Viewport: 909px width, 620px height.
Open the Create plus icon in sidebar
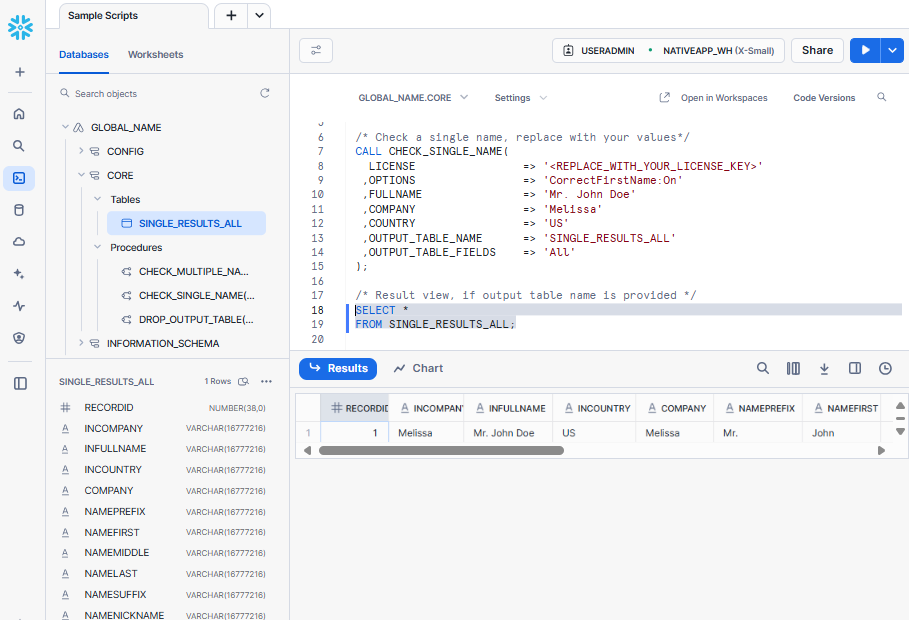pyautogui.click(x=20, y=72)
